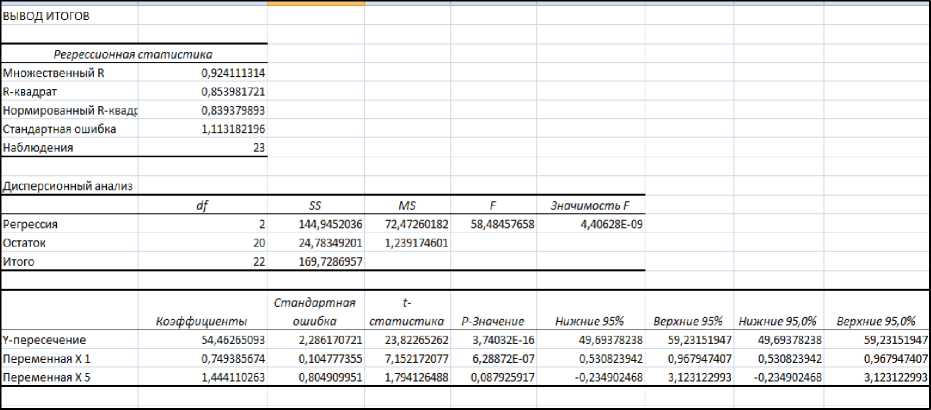This screenshot has height=410, width=931.
Task: Select value 0,924111314
Action: pyautogui.click(x=233, y=74)
